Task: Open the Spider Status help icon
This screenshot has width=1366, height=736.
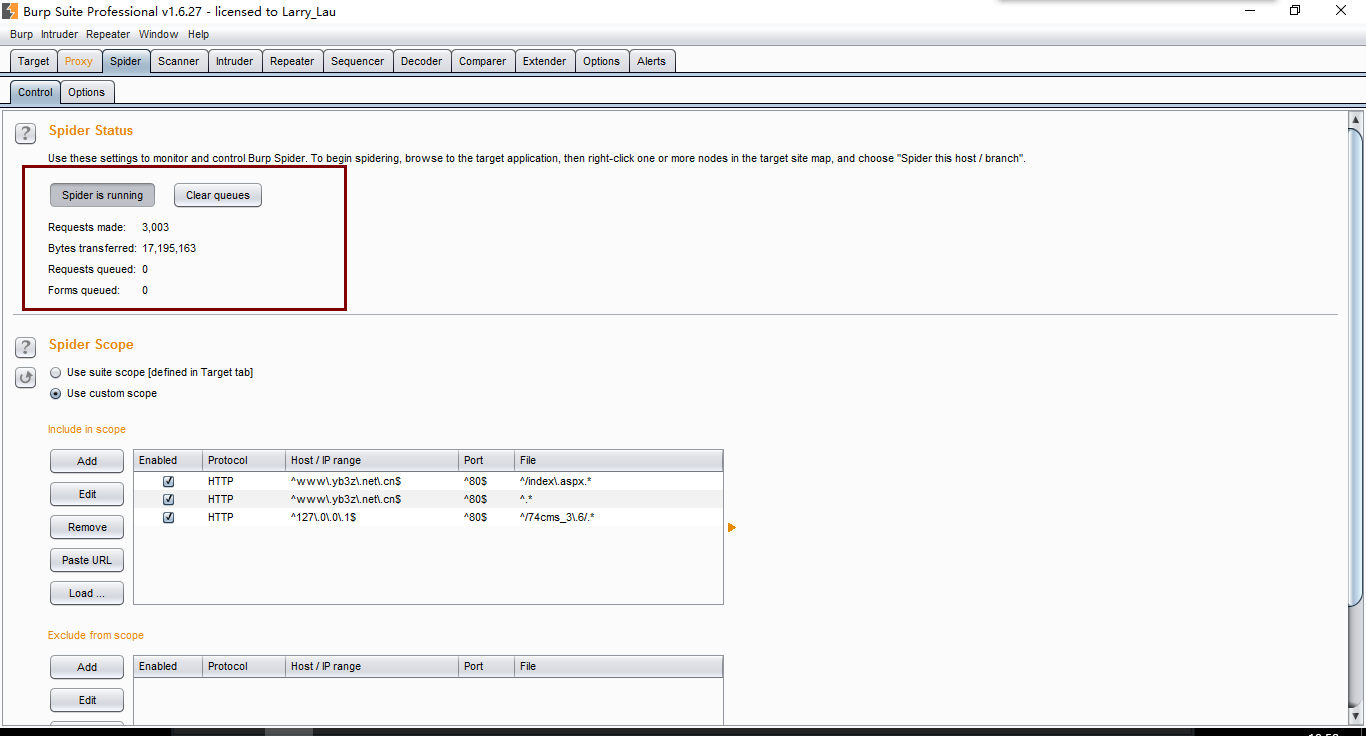Action: point(26,133)
